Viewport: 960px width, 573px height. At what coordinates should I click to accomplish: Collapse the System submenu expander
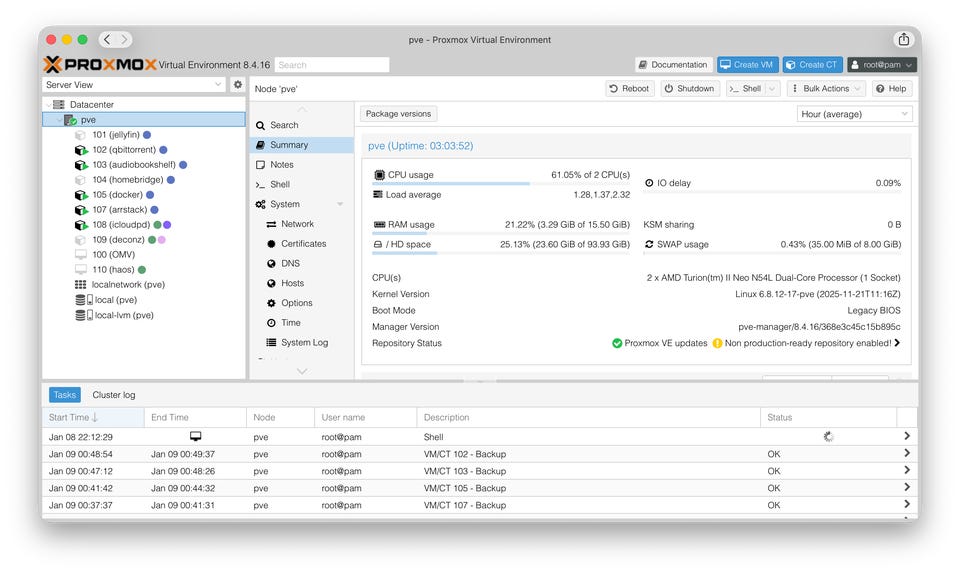point(340,204)
